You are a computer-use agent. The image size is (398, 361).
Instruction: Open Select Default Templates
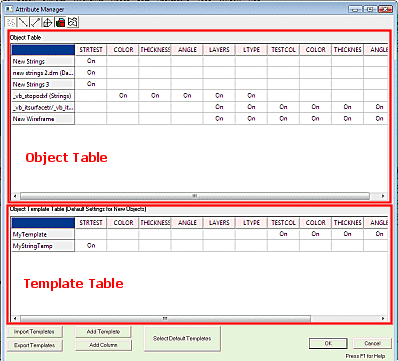pos(182,338)
